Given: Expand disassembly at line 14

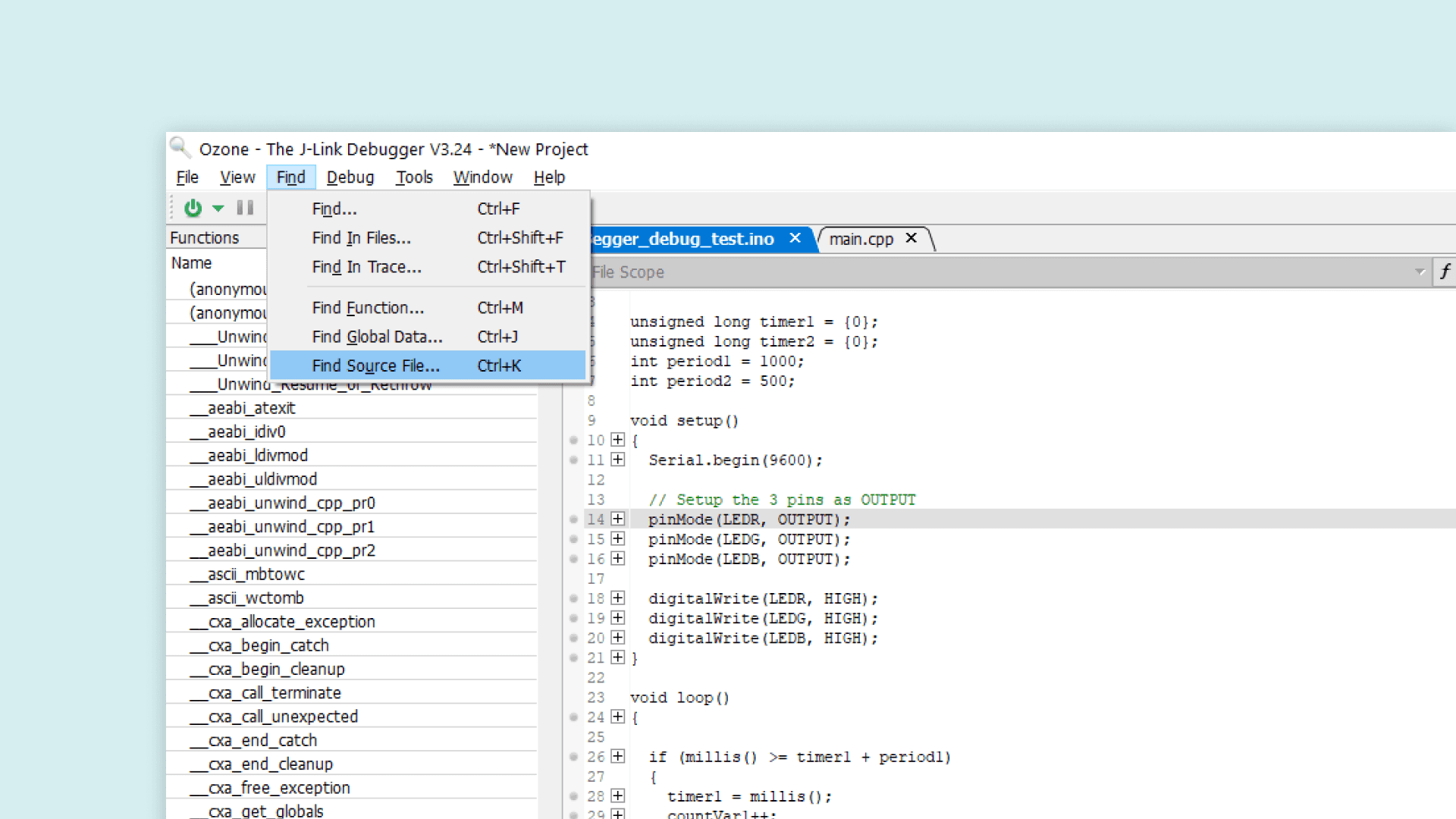Looking at the screenshot, I should [618, 519].
